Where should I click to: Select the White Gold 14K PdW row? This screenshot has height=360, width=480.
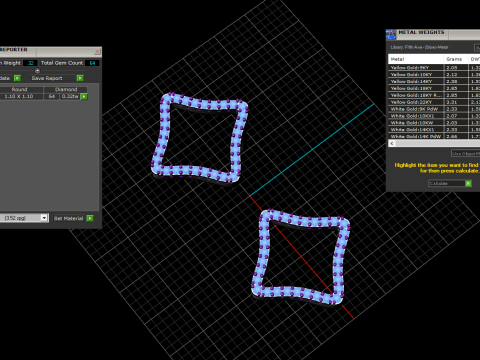434,136
